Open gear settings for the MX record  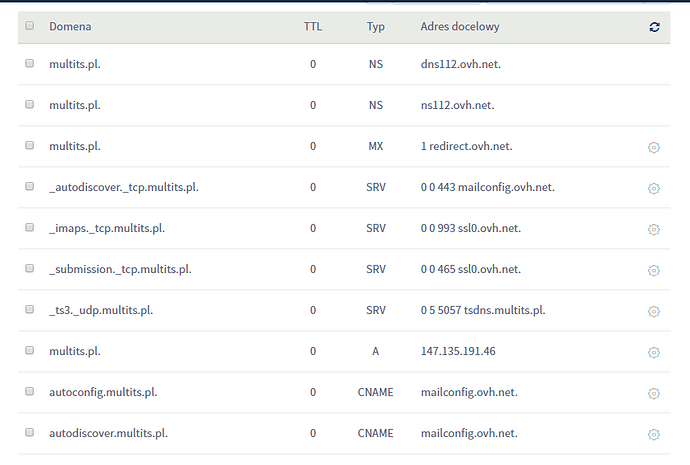(x=654, y=147)
